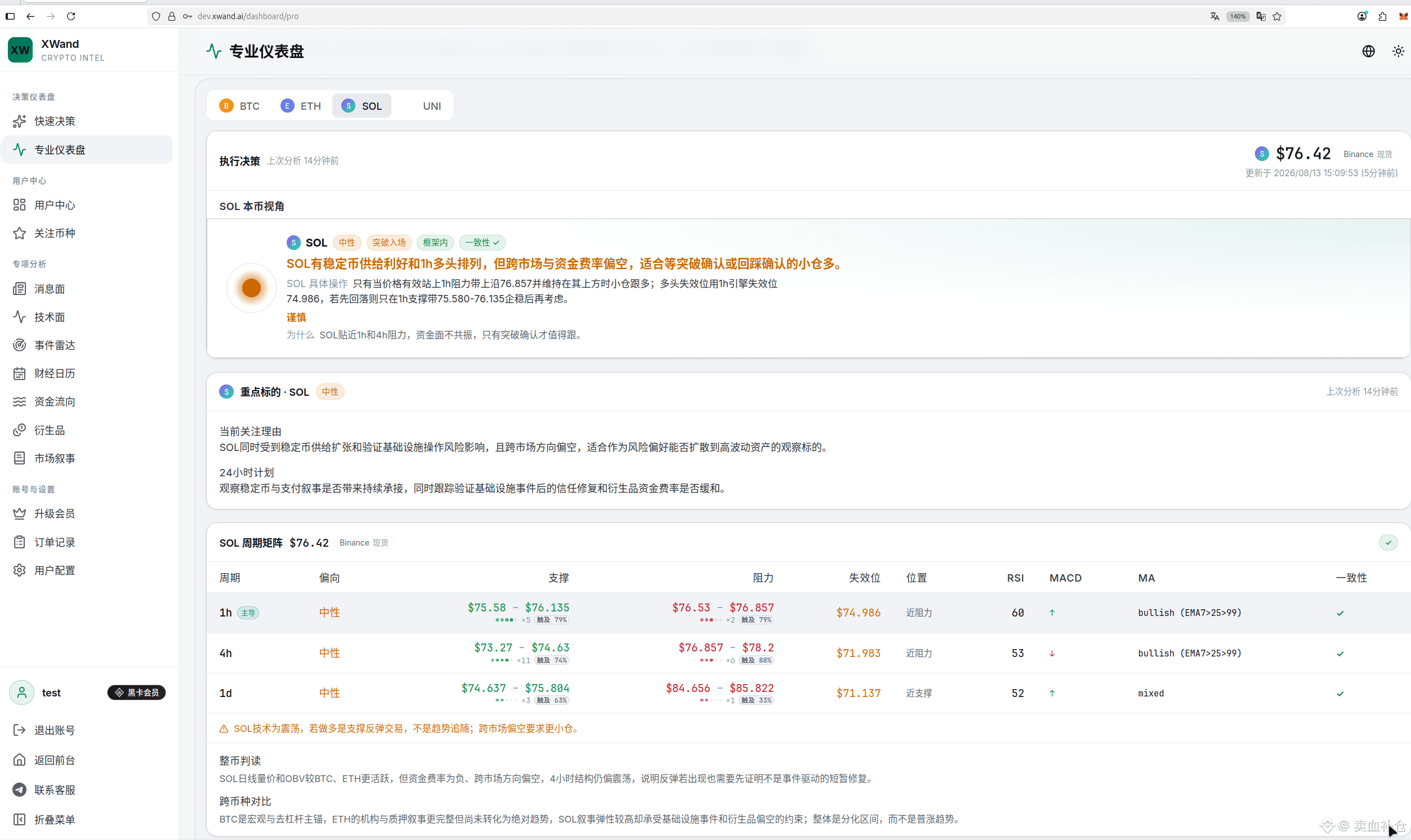Select the SOL coin tab
Image resolution: width=1411 pixels, height=840 pixels.
[362, 106]
